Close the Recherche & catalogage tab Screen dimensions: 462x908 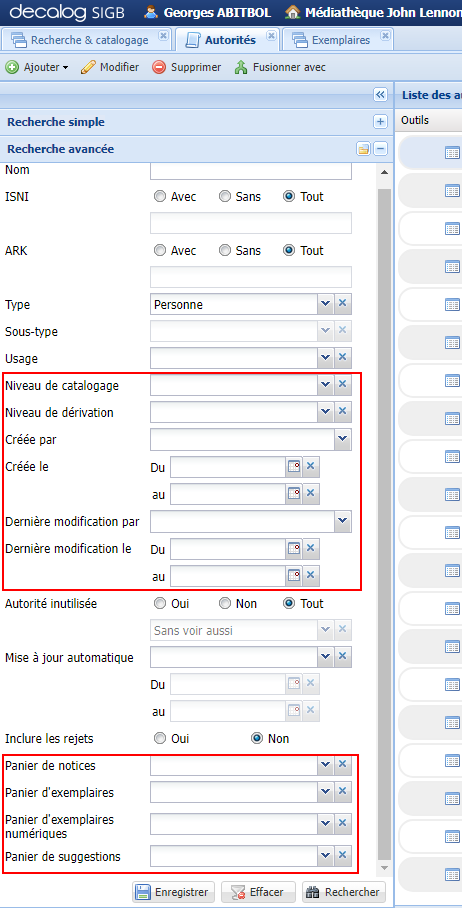pos(163,36)
